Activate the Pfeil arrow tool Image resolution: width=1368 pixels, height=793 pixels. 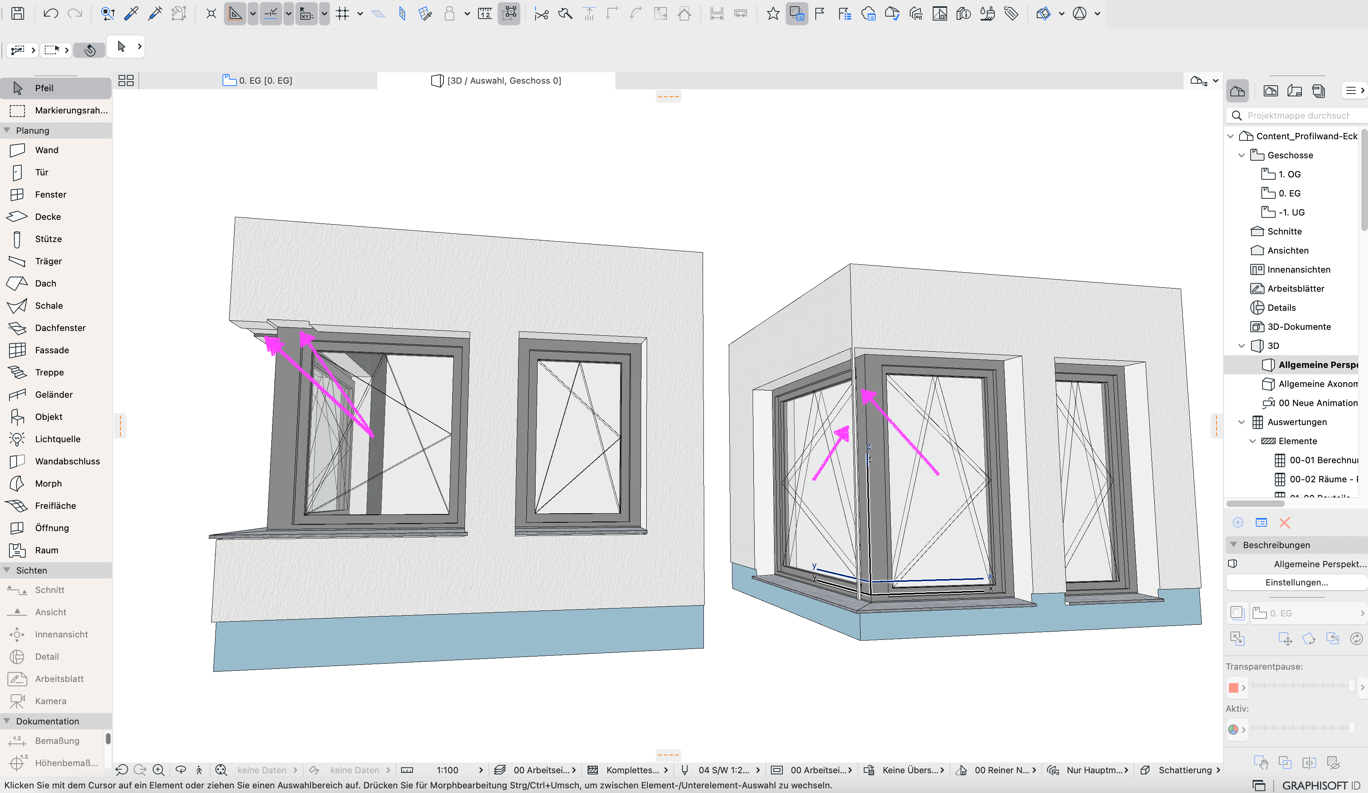tap(56, 88)
